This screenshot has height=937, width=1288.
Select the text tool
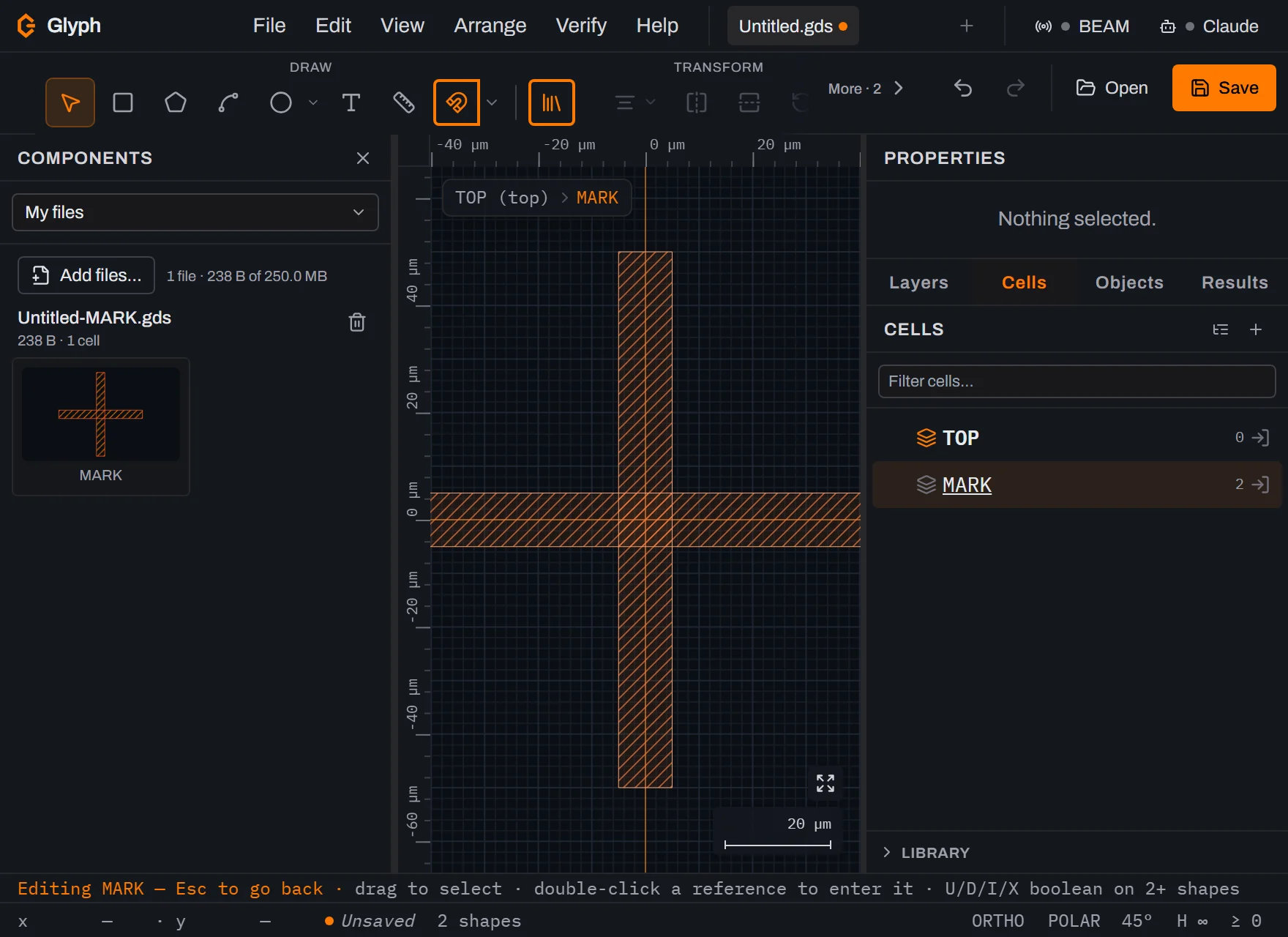(x=351, y=102)
